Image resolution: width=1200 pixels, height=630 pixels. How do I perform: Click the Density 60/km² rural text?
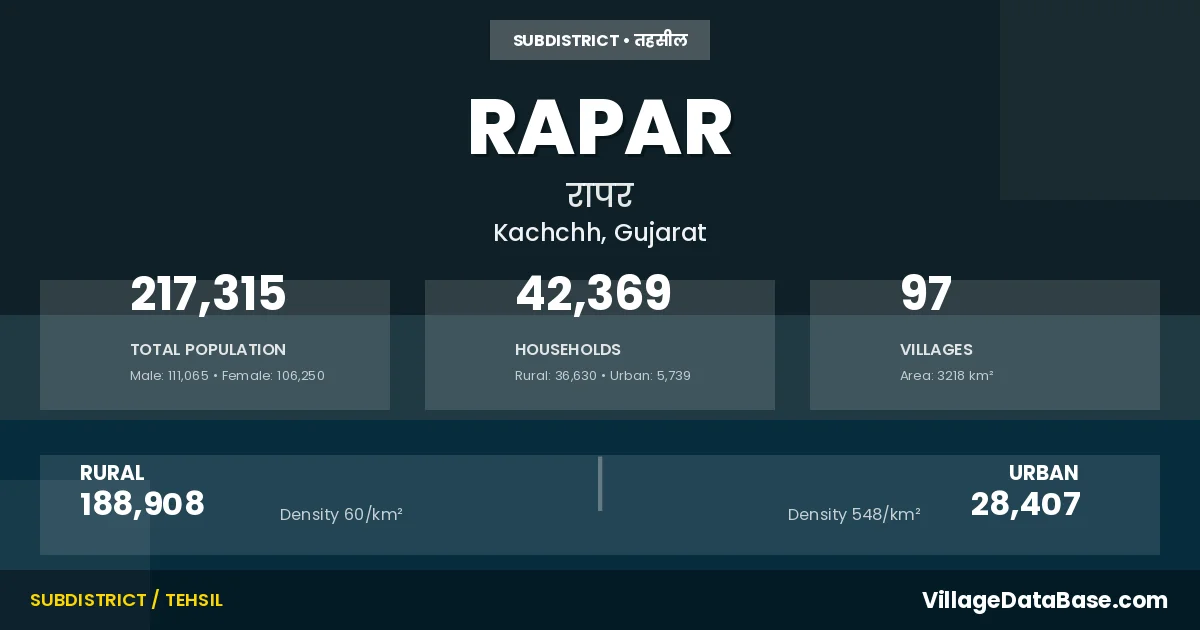(341, 515)
